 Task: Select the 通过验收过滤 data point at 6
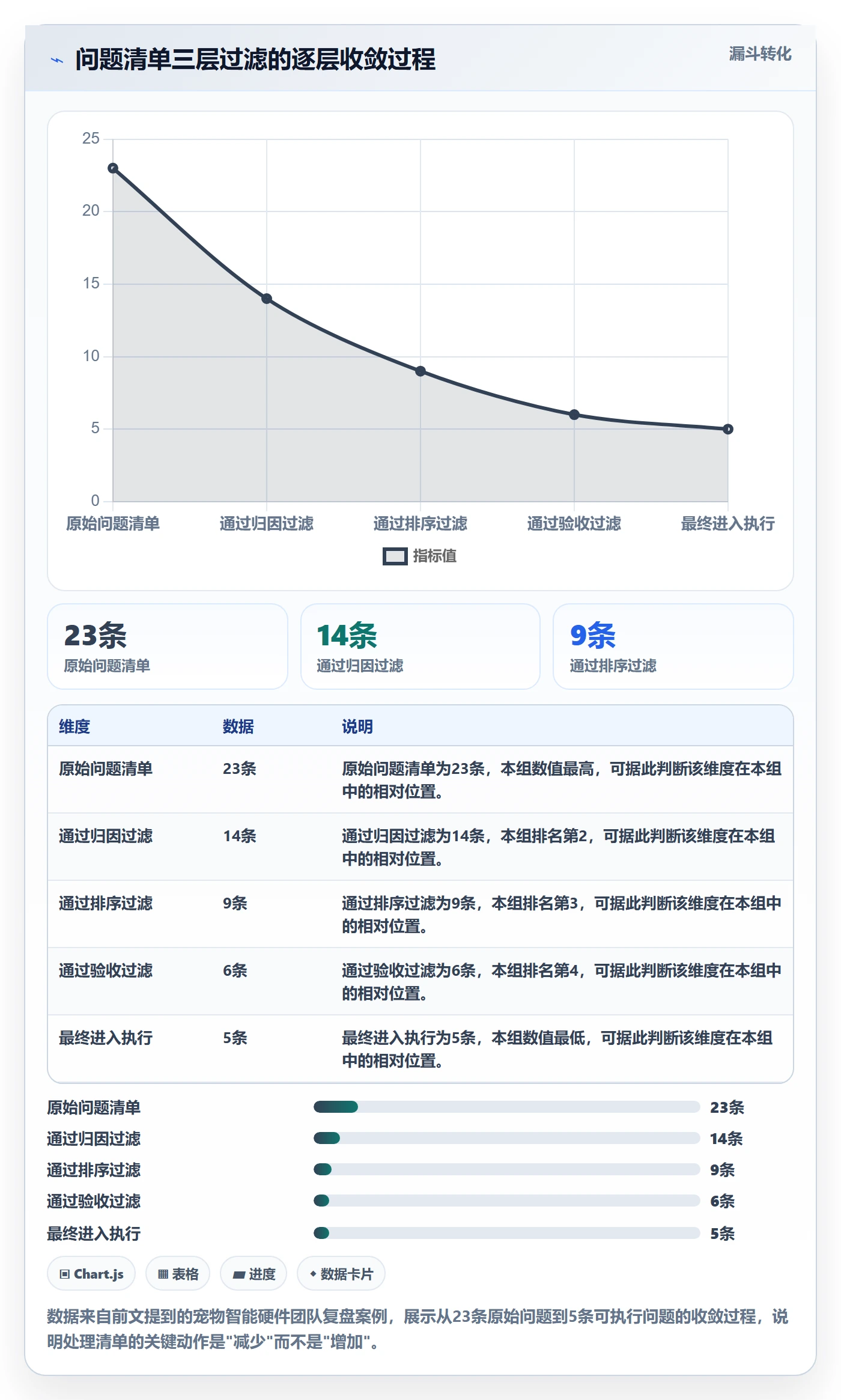coord(574,415)
